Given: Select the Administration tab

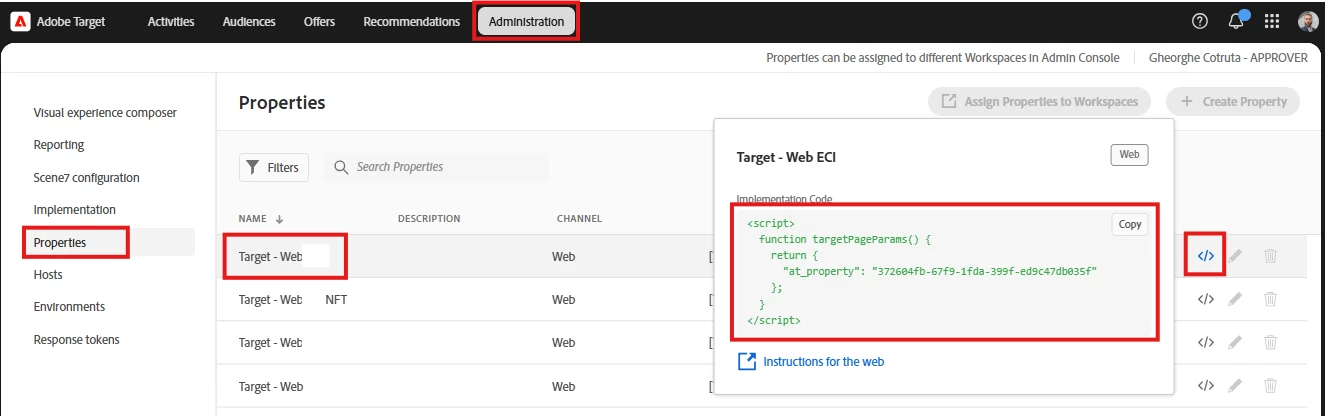Looking at the screenshot, I should (526, 22).
